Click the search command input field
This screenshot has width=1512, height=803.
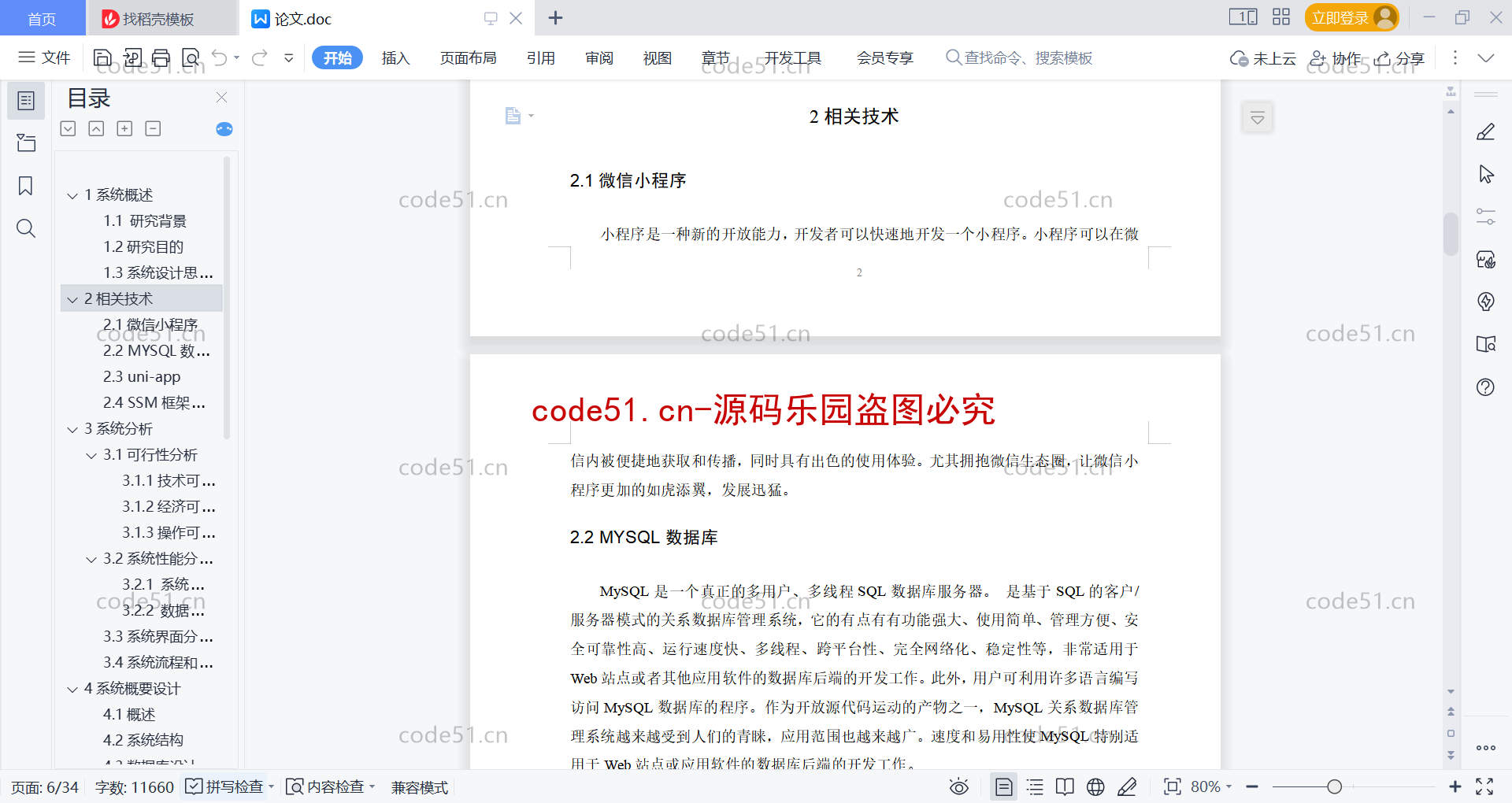click(1028, 57)
